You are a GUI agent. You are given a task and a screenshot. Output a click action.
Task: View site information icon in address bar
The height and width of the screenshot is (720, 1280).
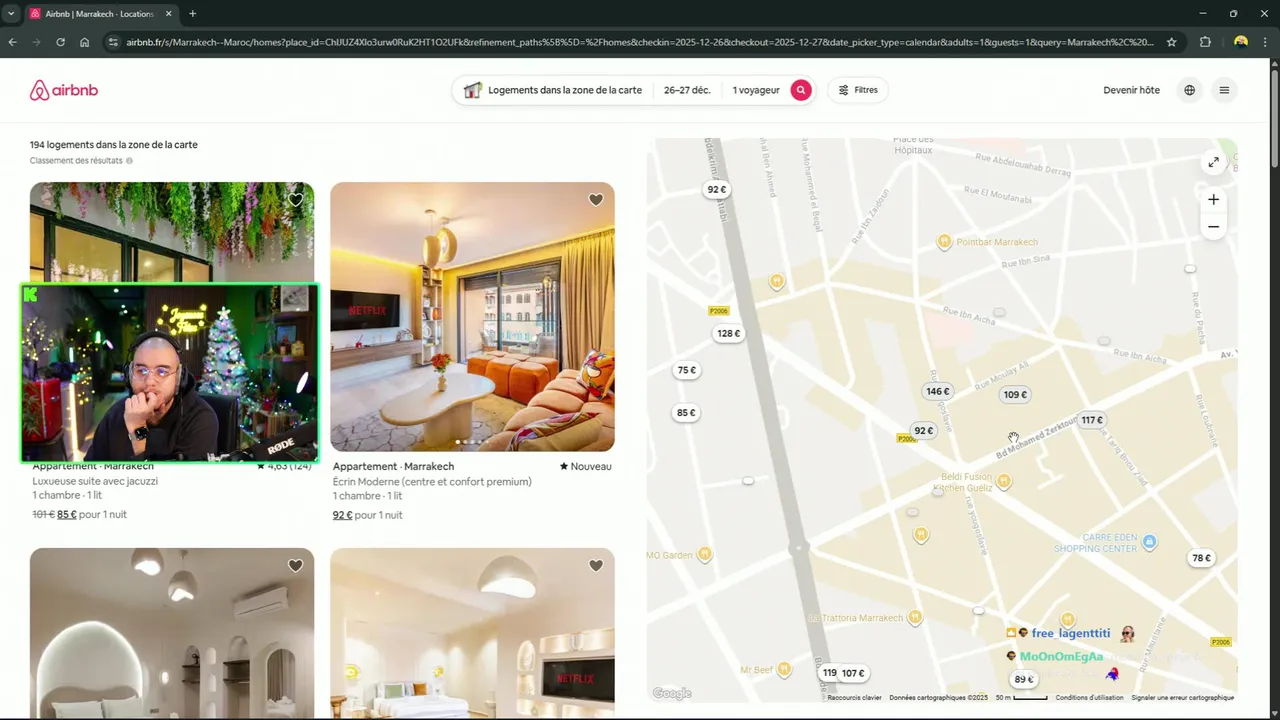pos(113,42)
